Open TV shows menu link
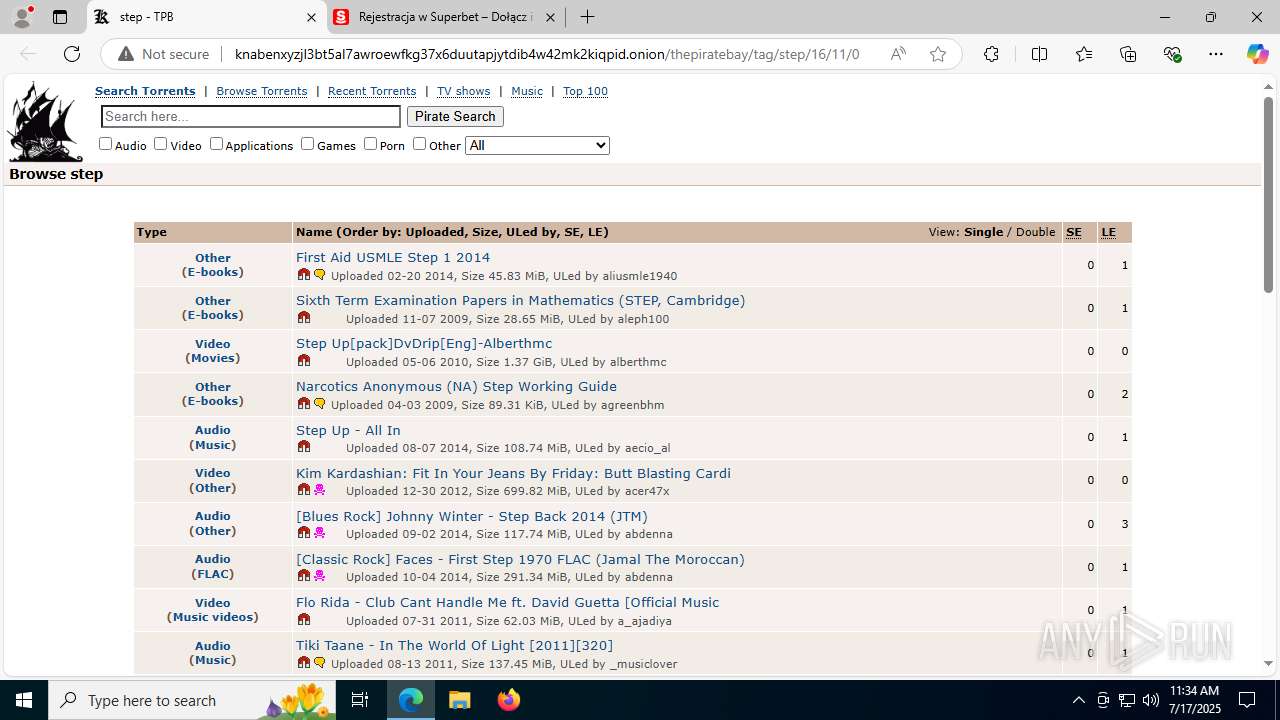Screen dimensions: 1280x720 point(464,91)
